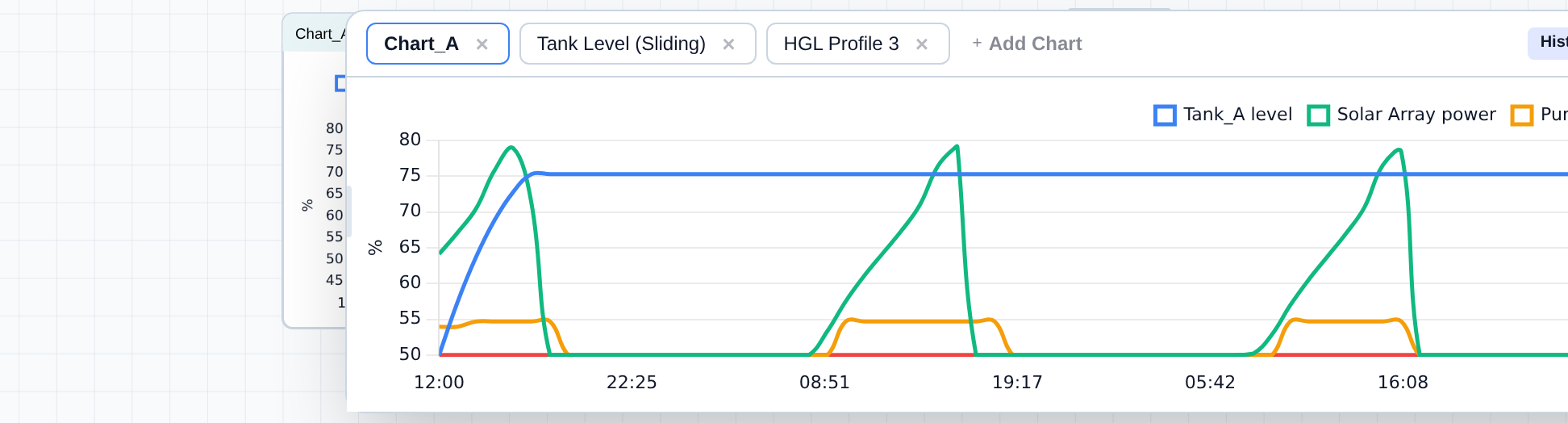1568x423 pixels.
Task: Click the 19:17 time axis label
Action: point(1017,383)
